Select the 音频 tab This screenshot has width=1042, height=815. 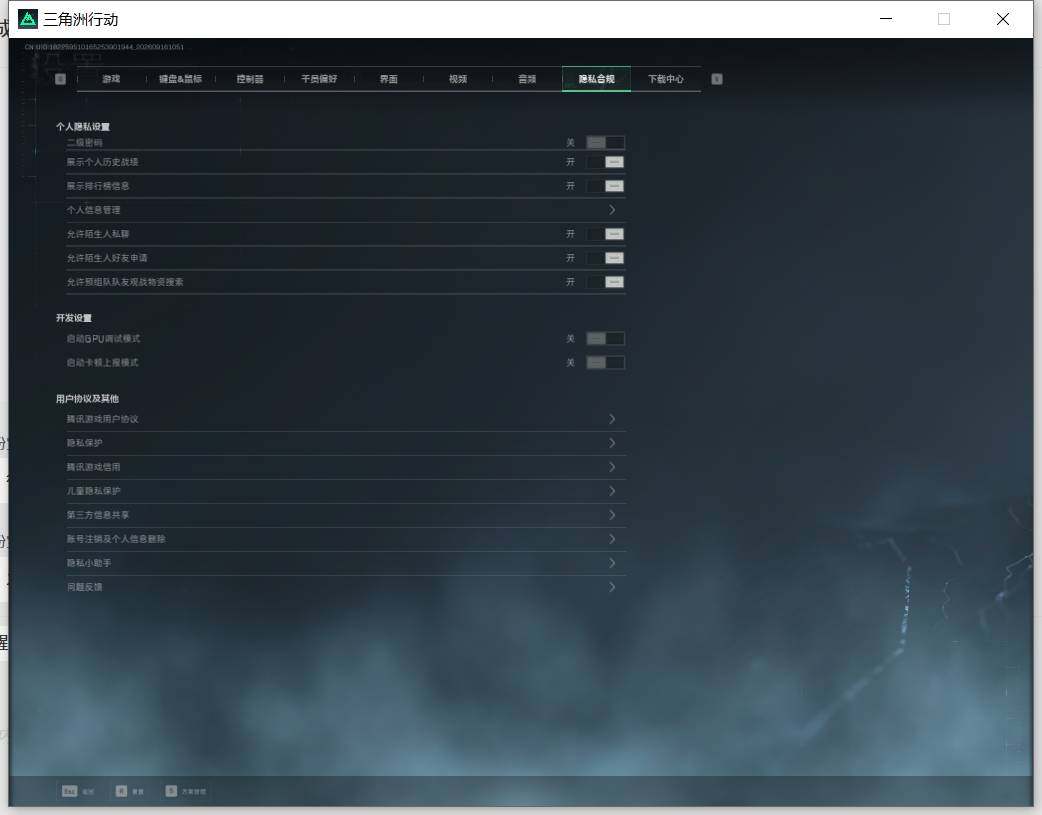click(527, 79)
